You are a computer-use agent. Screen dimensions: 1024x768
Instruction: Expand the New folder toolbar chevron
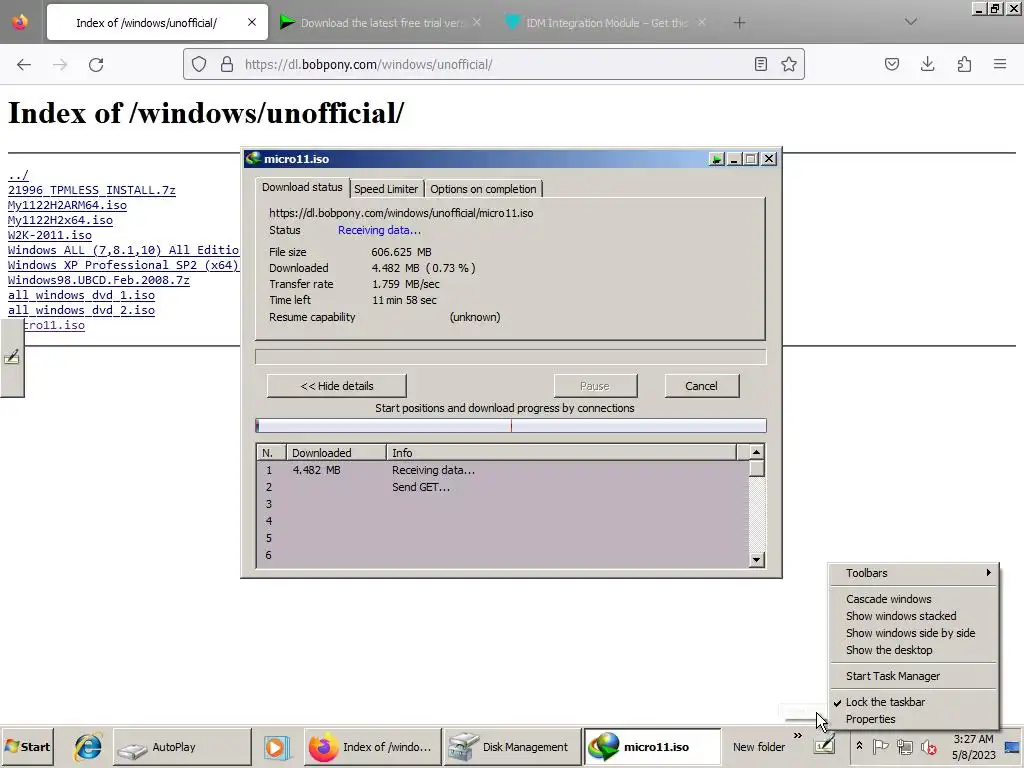pyautogui.click(x=797, y=735)
